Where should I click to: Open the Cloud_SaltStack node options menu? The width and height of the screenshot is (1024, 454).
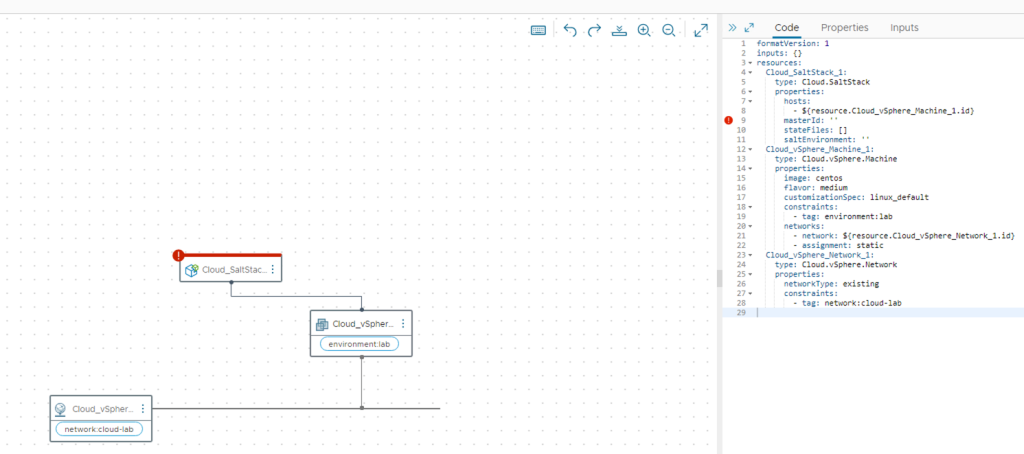click(x=272, y=270)
